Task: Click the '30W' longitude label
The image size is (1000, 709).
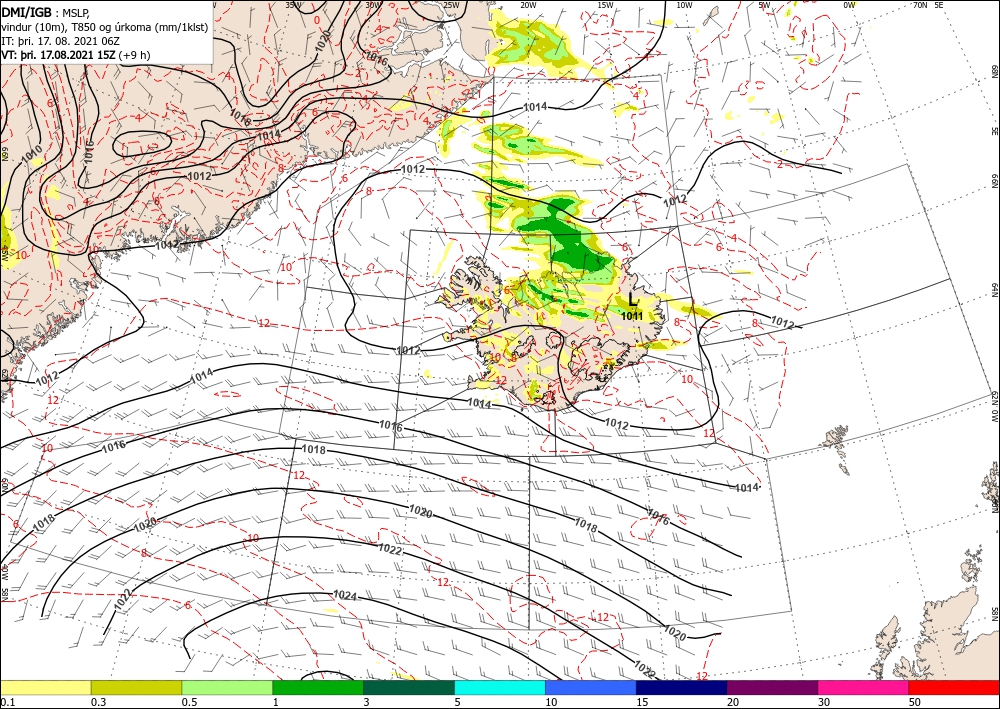Action: pos(373,5)
